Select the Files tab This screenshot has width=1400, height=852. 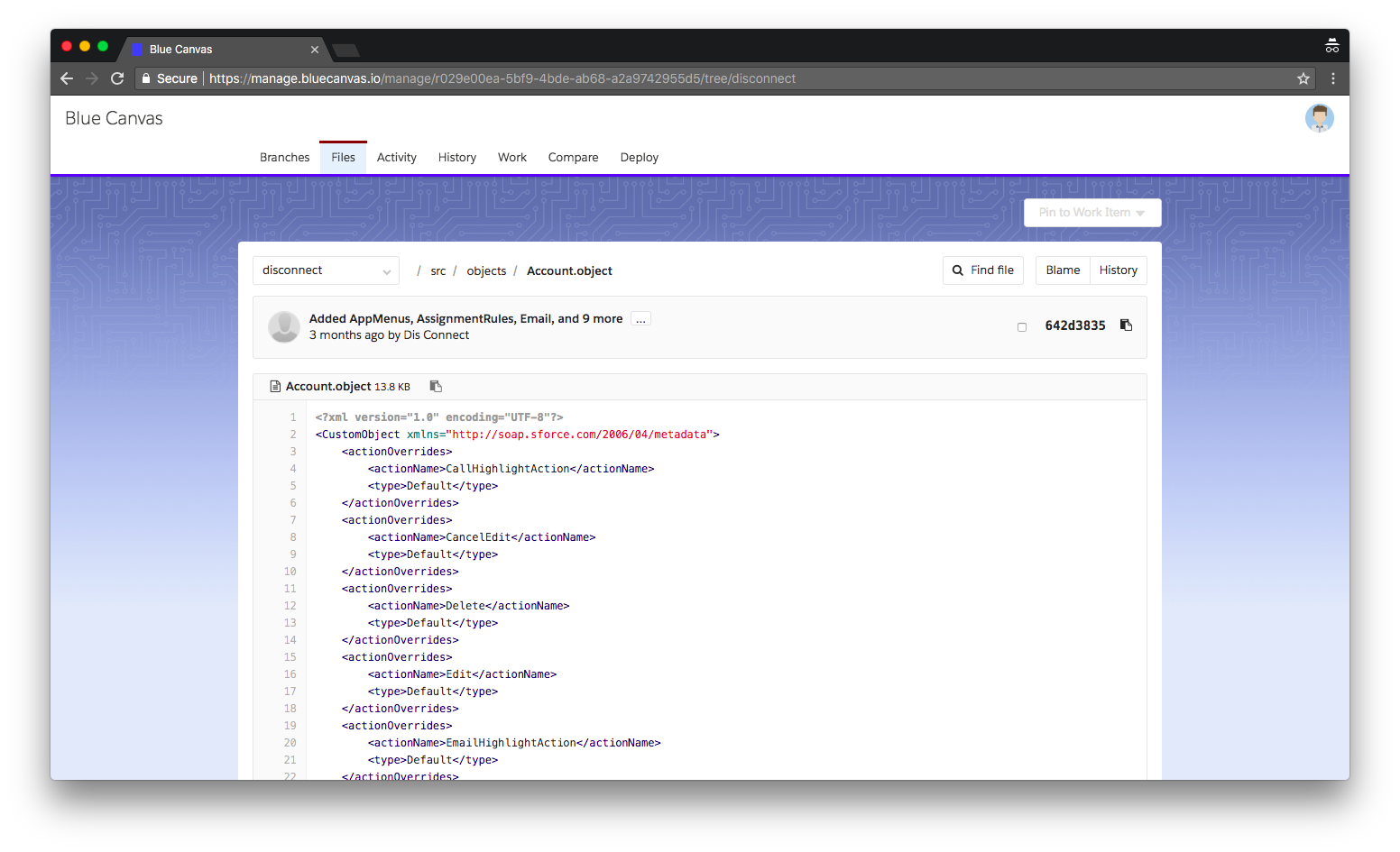344,157
